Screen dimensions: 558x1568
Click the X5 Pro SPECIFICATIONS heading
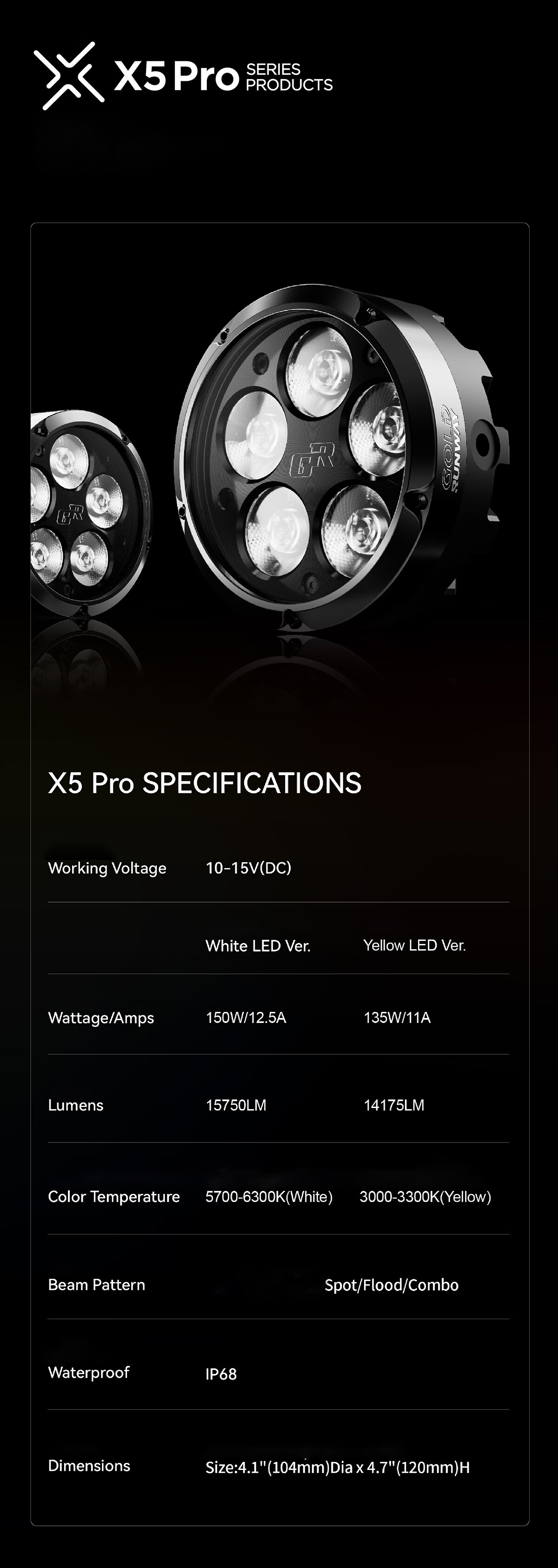click(205, 783)
